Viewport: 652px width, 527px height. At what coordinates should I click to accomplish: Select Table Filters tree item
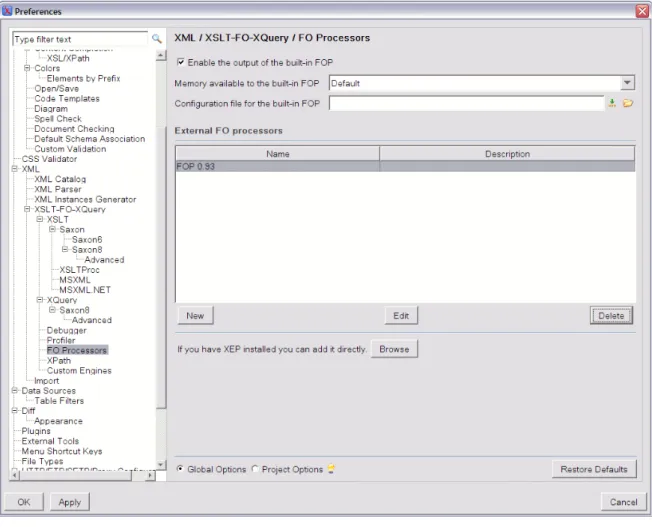(x=59, y=401)
